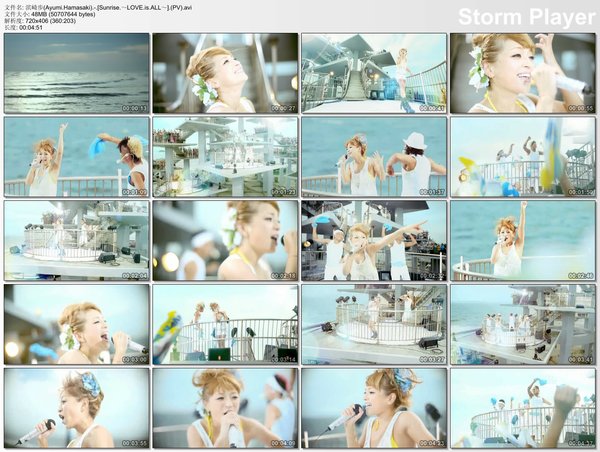The width and height of the screenshot is (600, 452).
Task: Open the thumbnail stamped 00:03:27
Action: [x=374, y=325]
